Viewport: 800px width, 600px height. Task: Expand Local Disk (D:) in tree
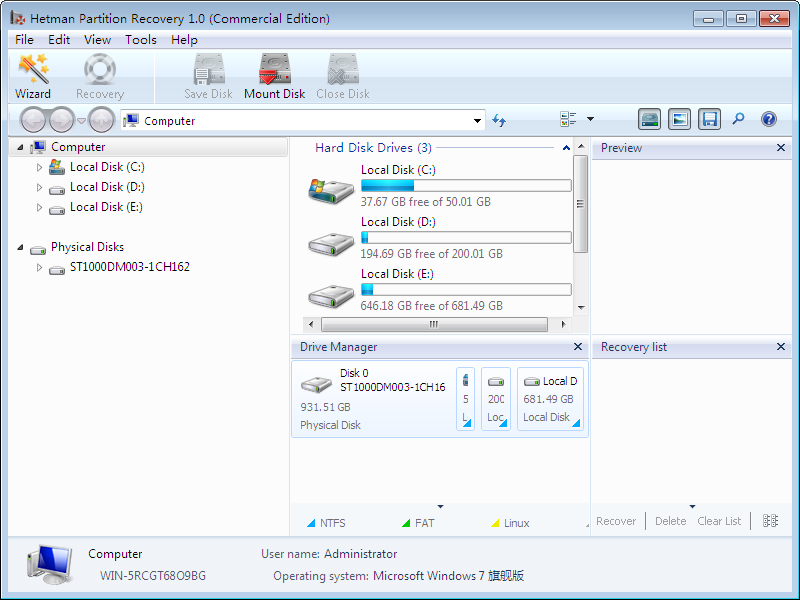[x=39, y=187]
